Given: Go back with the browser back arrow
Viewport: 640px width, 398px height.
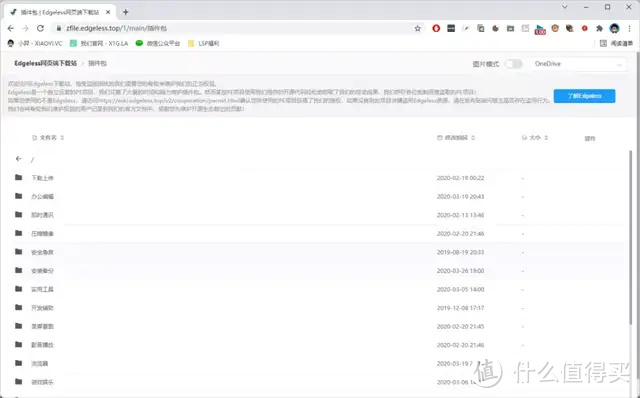Looking at the screenshot, I should click(x=11, y=28).
